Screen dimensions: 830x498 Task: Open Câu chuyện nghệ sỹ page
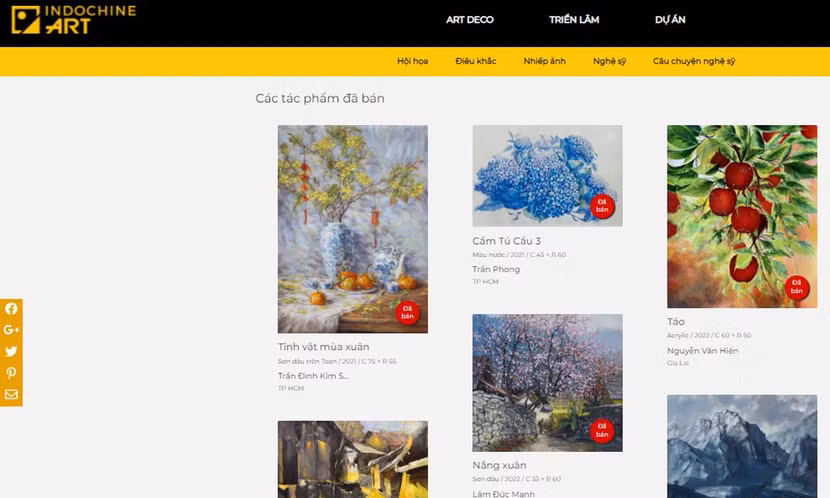pos(694,61)
